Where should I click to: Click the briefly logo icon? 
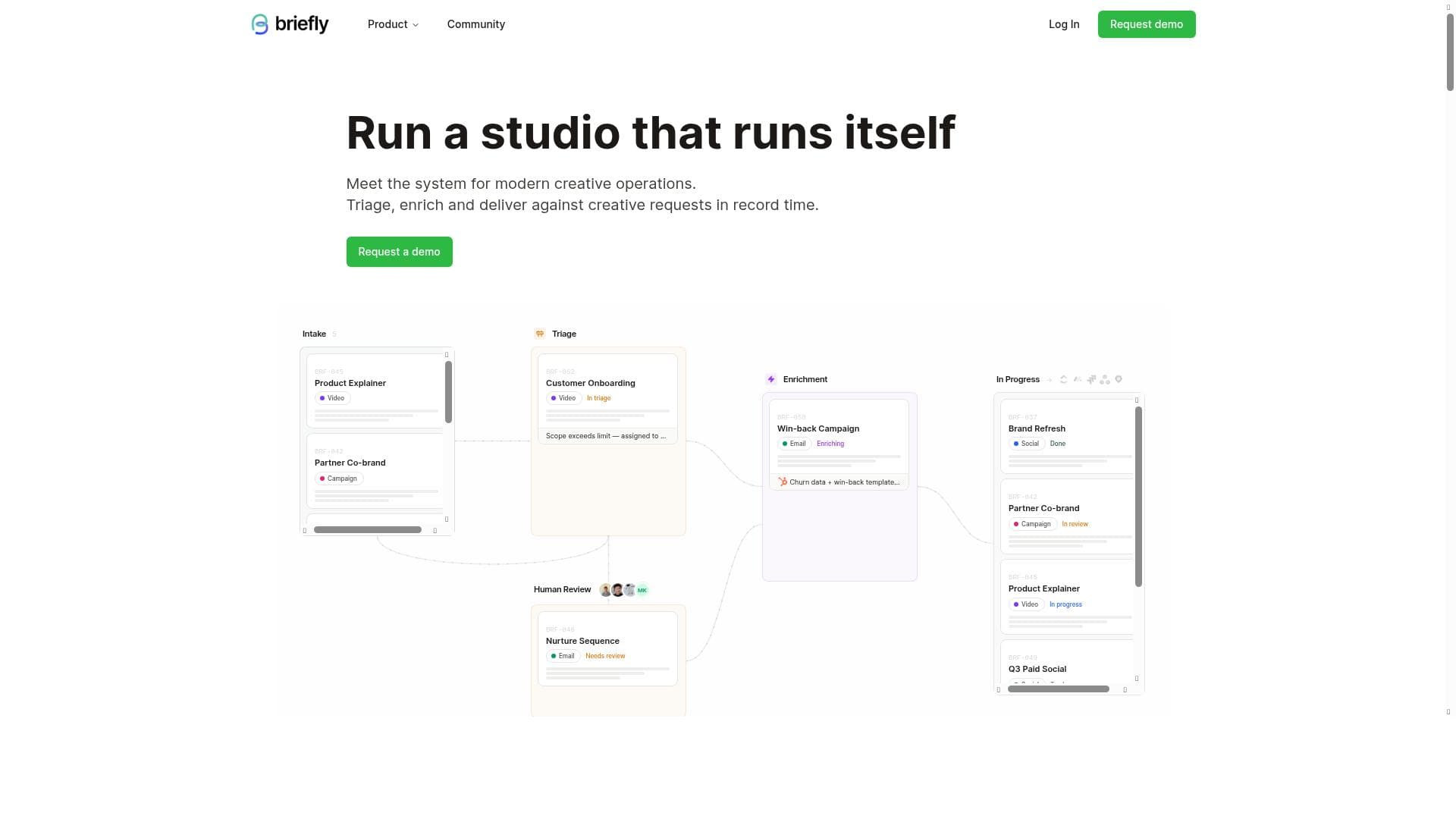click(260, 24)
